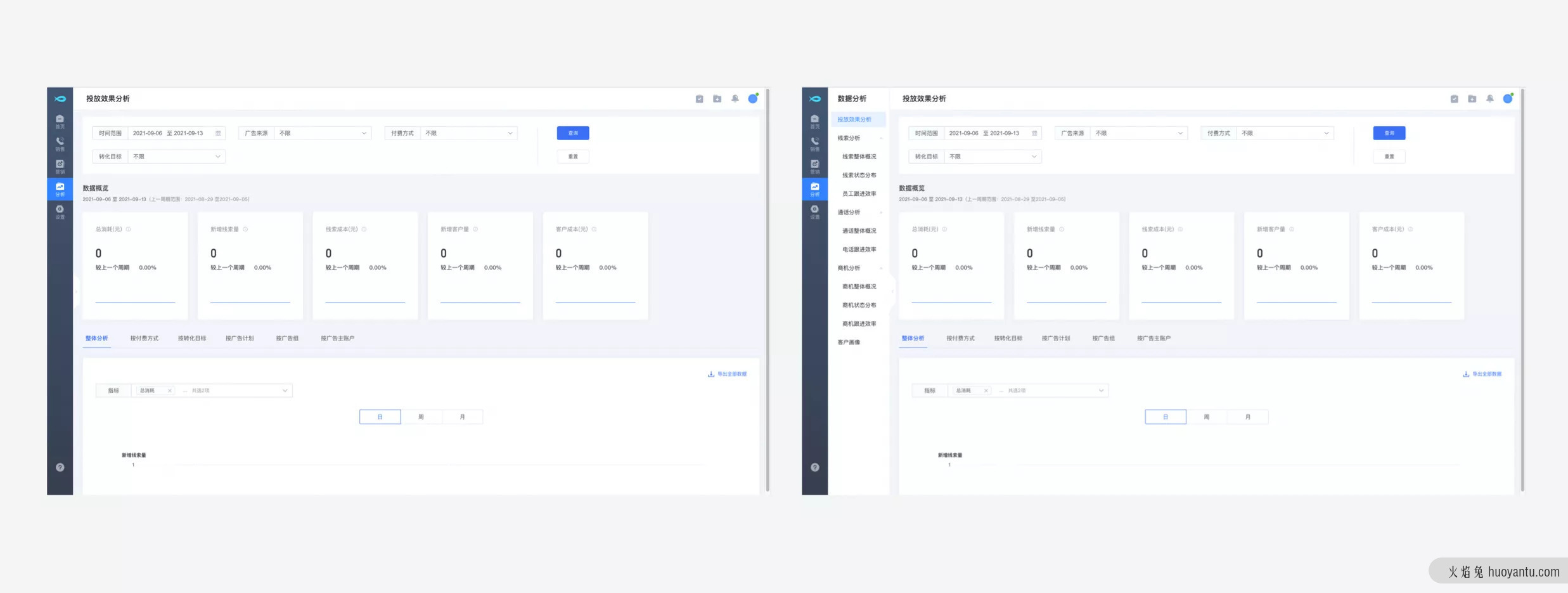Click 重置 button in left window
1568x593 pixels.
573,157
